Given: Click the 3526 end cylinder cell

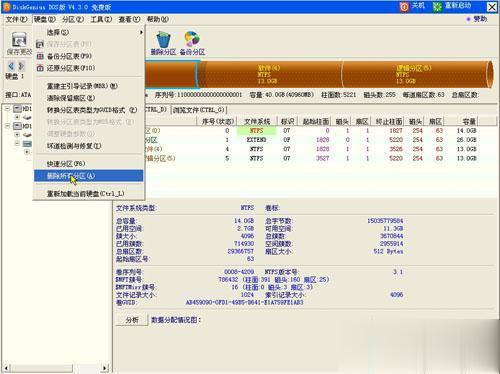Looking at the screenshot, I should tap(396, 149).
